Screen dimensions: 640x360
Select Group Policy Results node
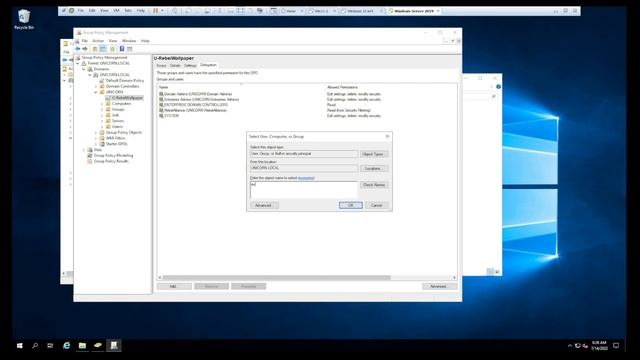pyautogui.click(x=111, y=161)
